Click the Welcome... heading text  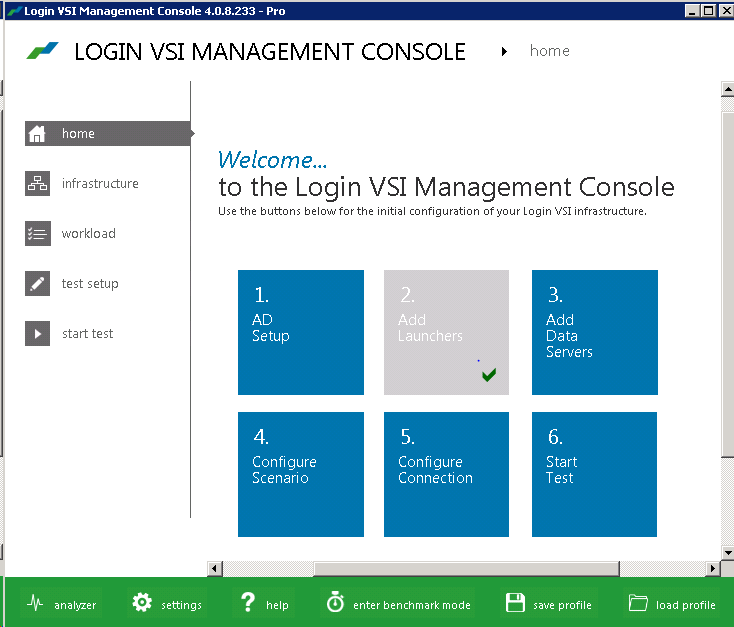272,160
